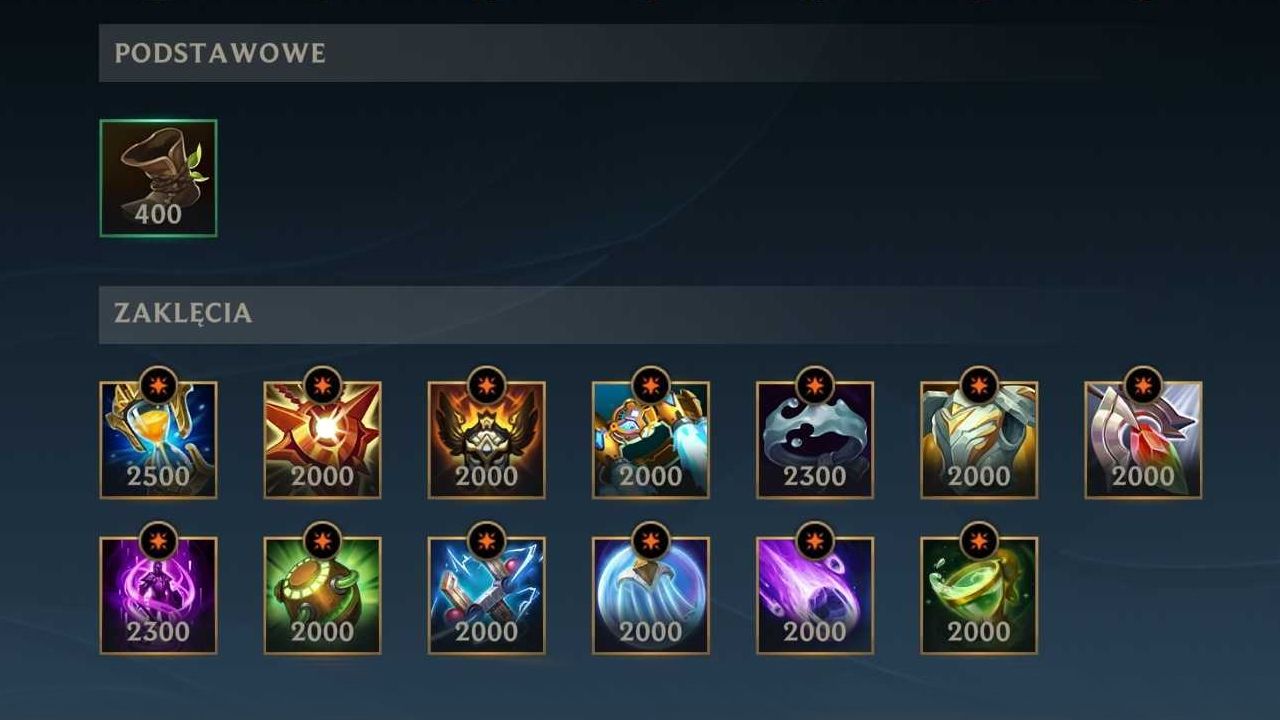Select the silver-gold chestplate armor enchant
The width and height of the screenshot is (1280, 720).
tap(978, 440)
